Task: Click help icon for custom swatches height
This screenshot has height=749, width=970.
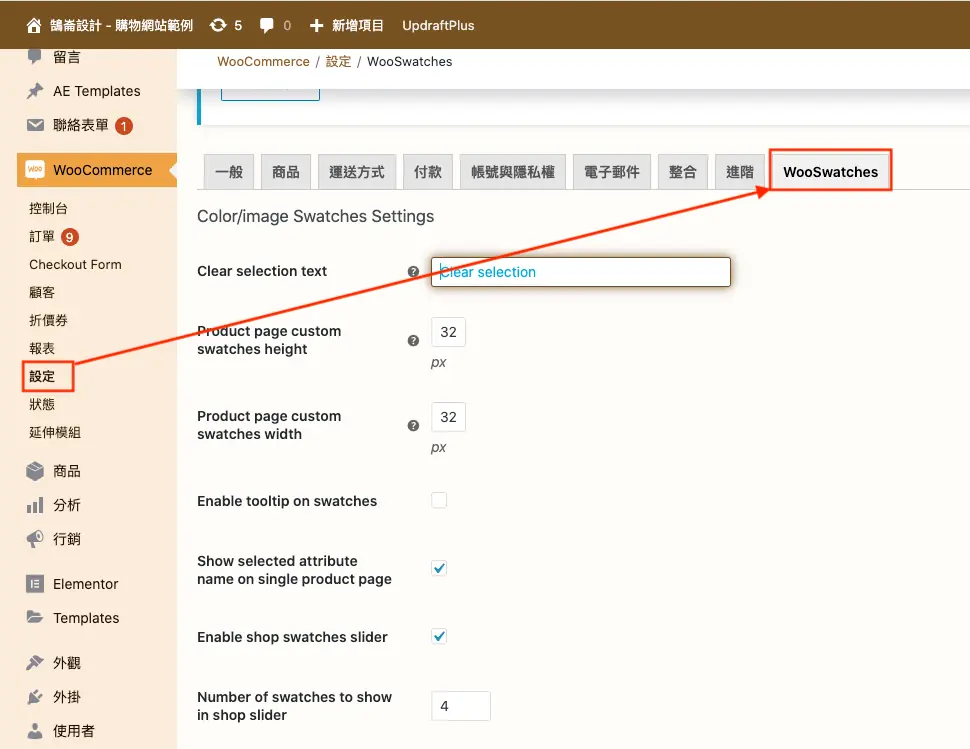Action: tap(413, 341)
